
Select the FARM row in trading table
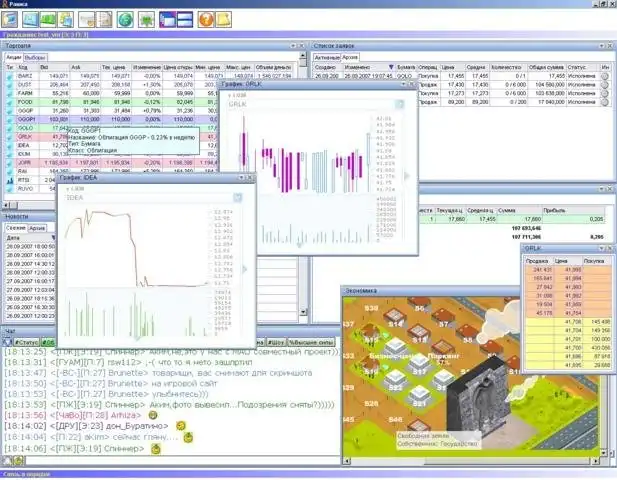point(110,93)
